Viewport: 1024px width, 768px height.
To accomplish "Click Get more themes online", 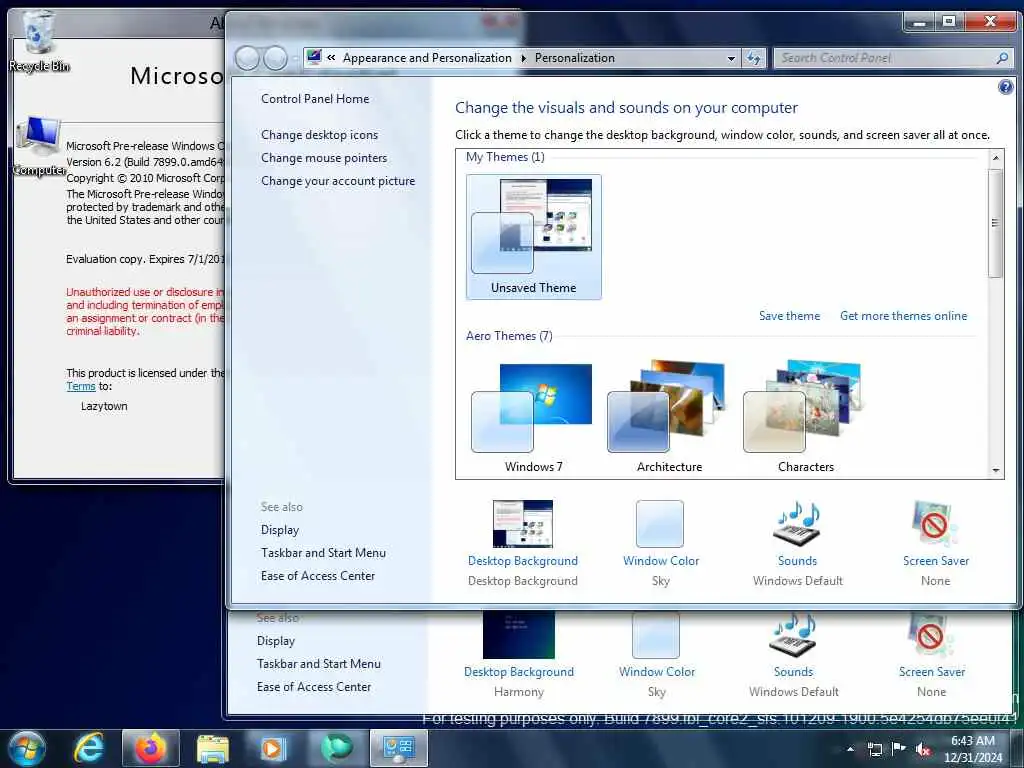I will click(903, 316).
